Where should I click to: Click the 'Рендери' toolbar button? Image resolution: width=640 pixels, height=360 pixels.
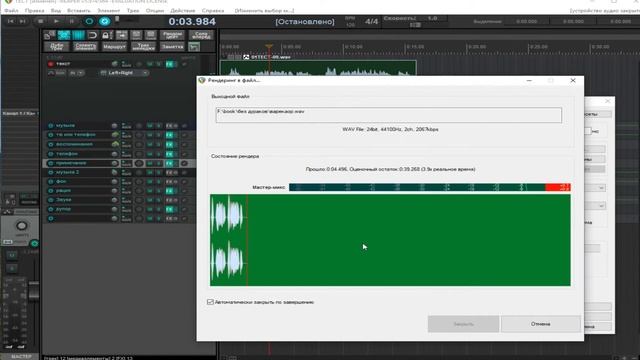172,35
